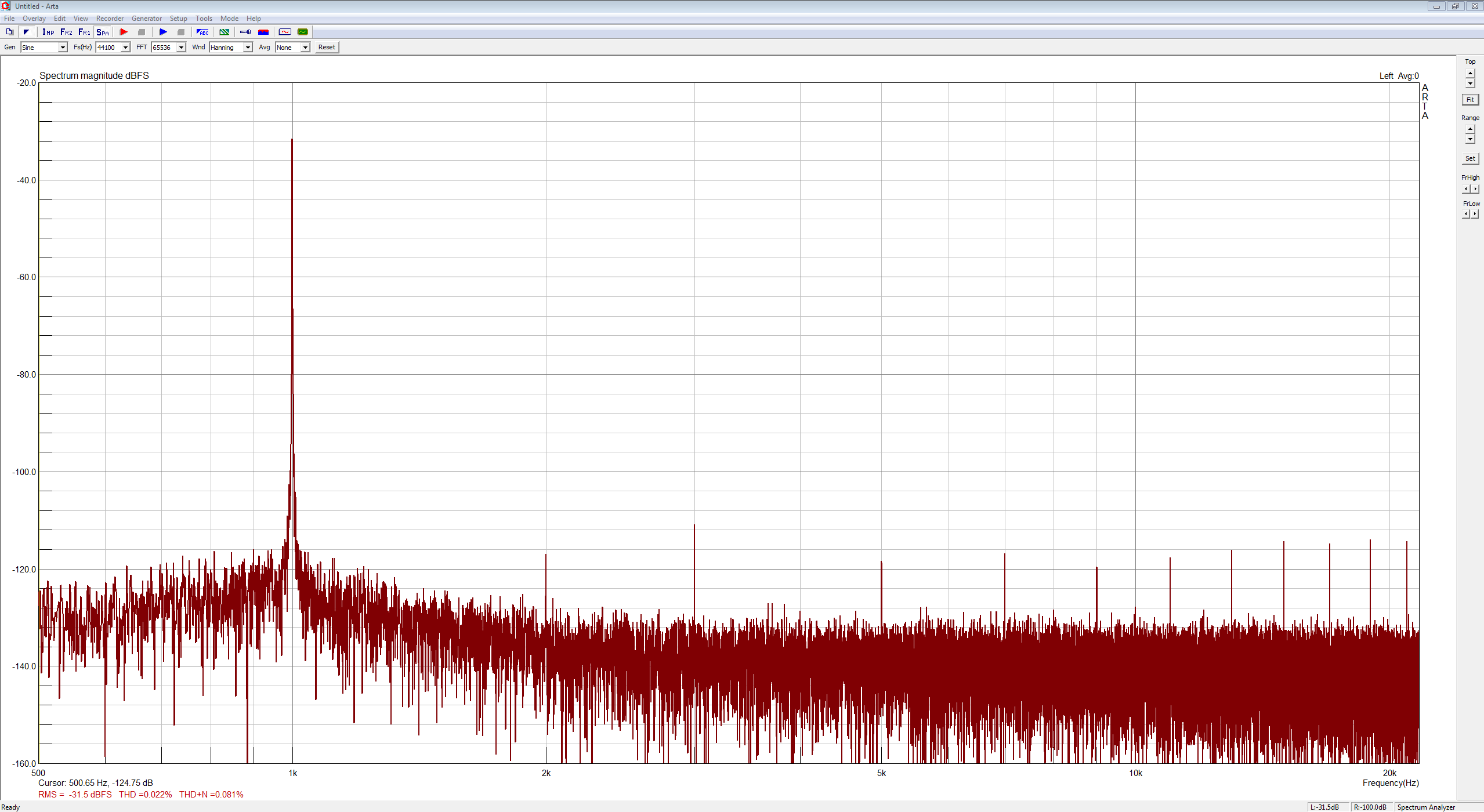1484x812 pixels.
Task: Click the red and blue filled-spectrum icon
Action: click(263, 32)
